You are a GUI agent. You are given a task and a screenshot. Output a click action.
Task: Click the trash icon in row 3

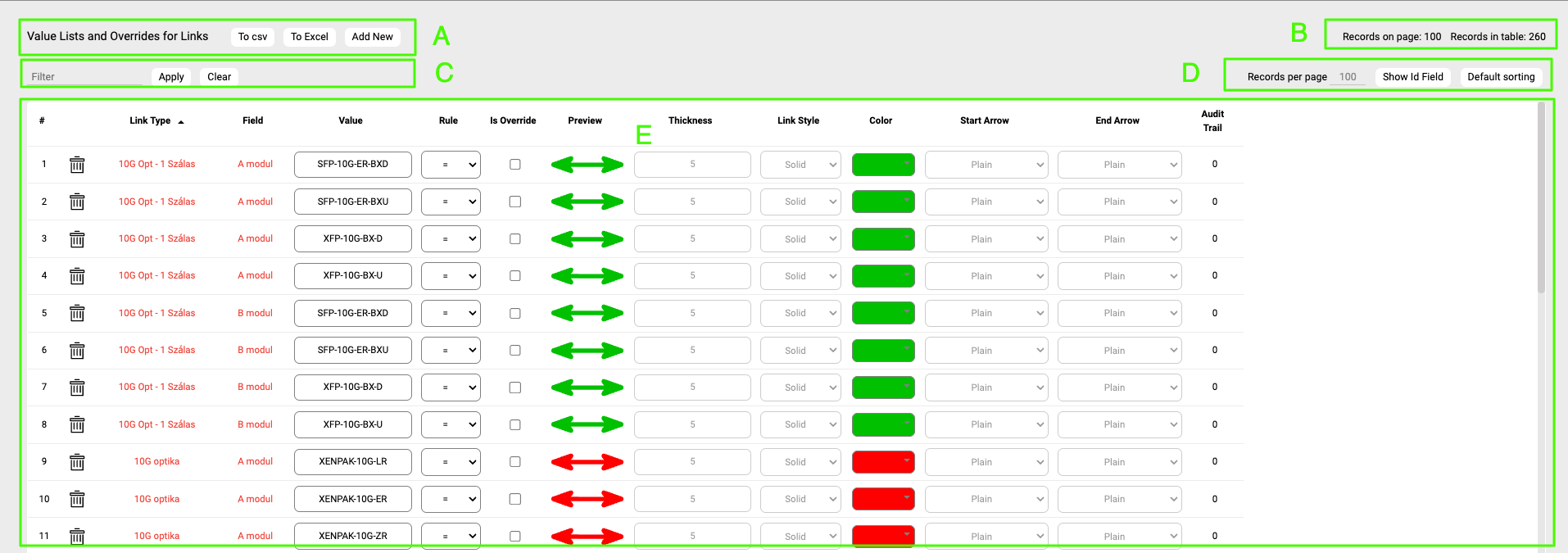click(77, 239)
